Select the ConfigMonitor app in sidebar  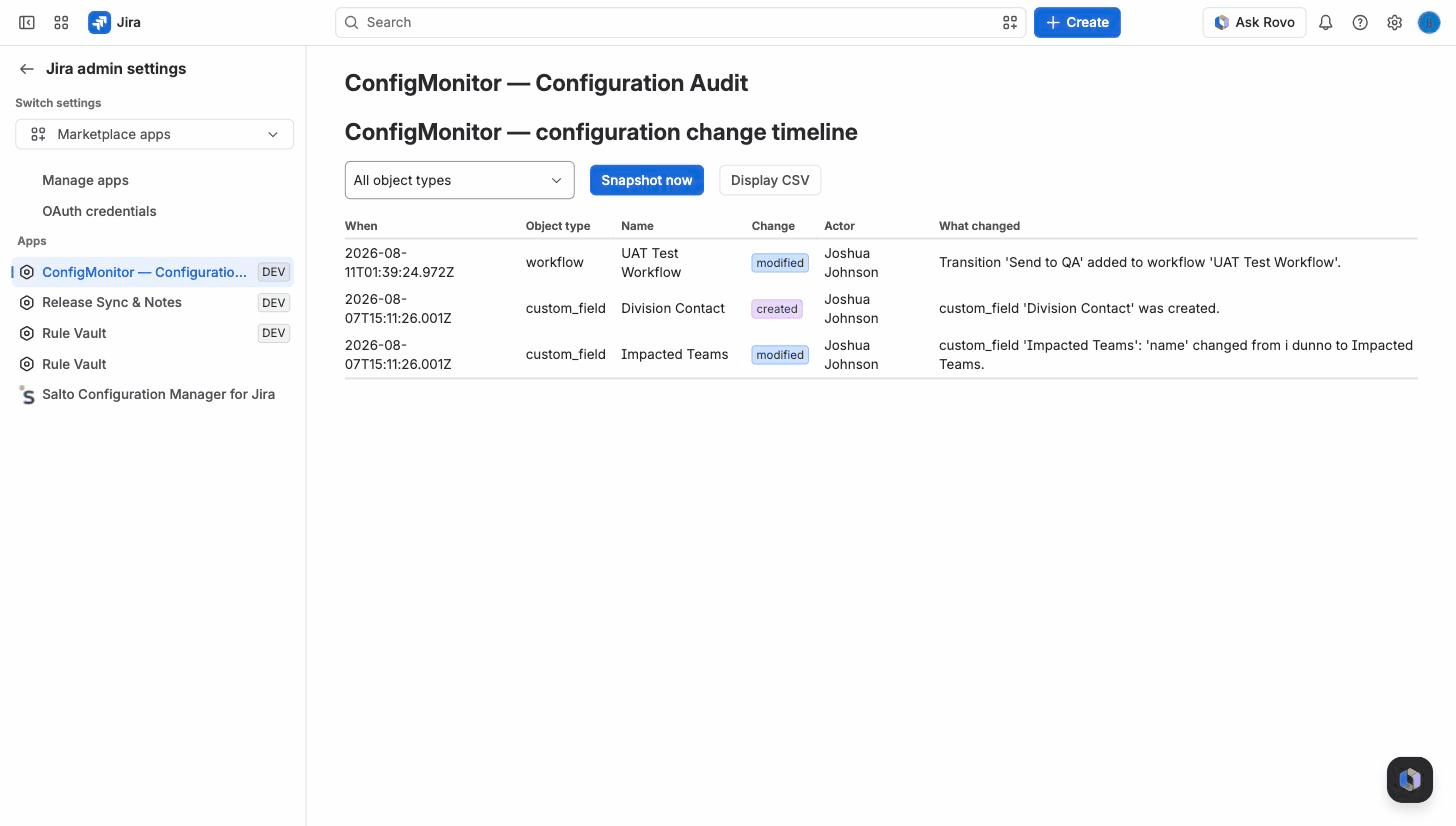tap(153, 272)
